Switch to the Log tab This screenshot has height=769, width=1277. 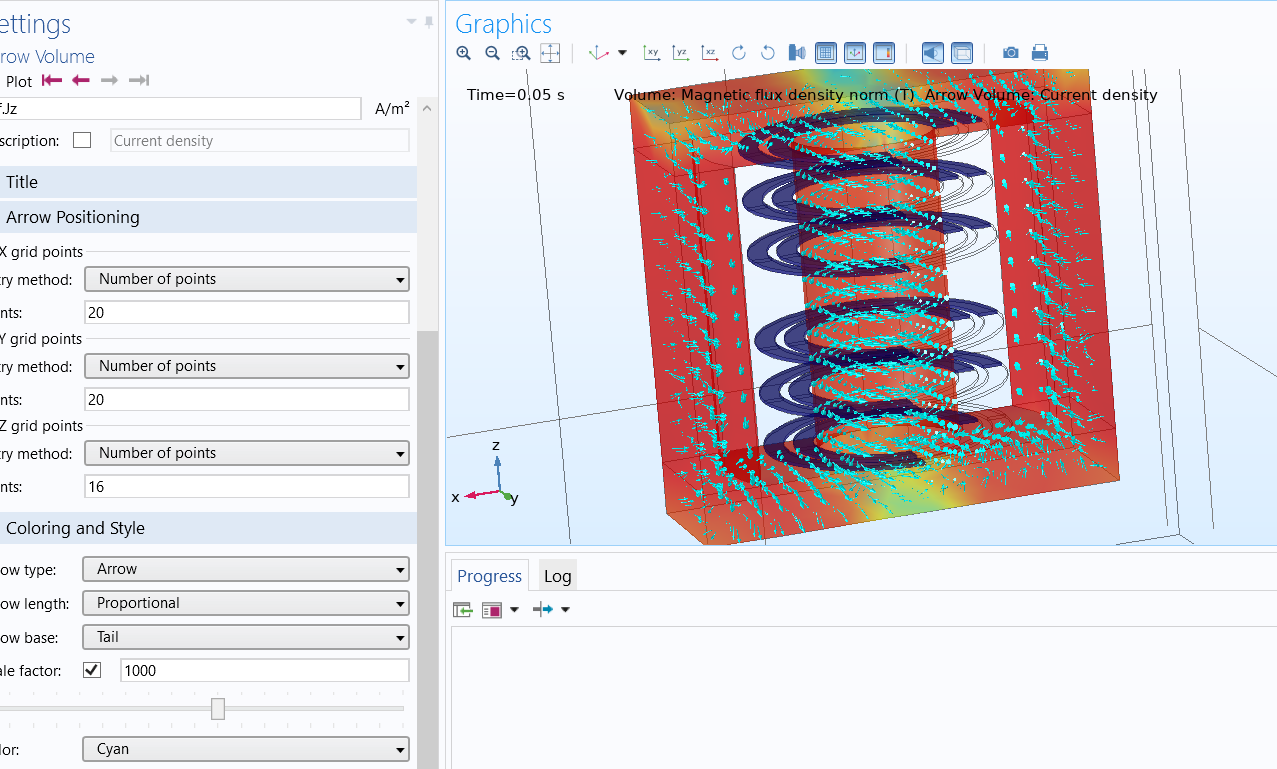[x=557, y=576]
